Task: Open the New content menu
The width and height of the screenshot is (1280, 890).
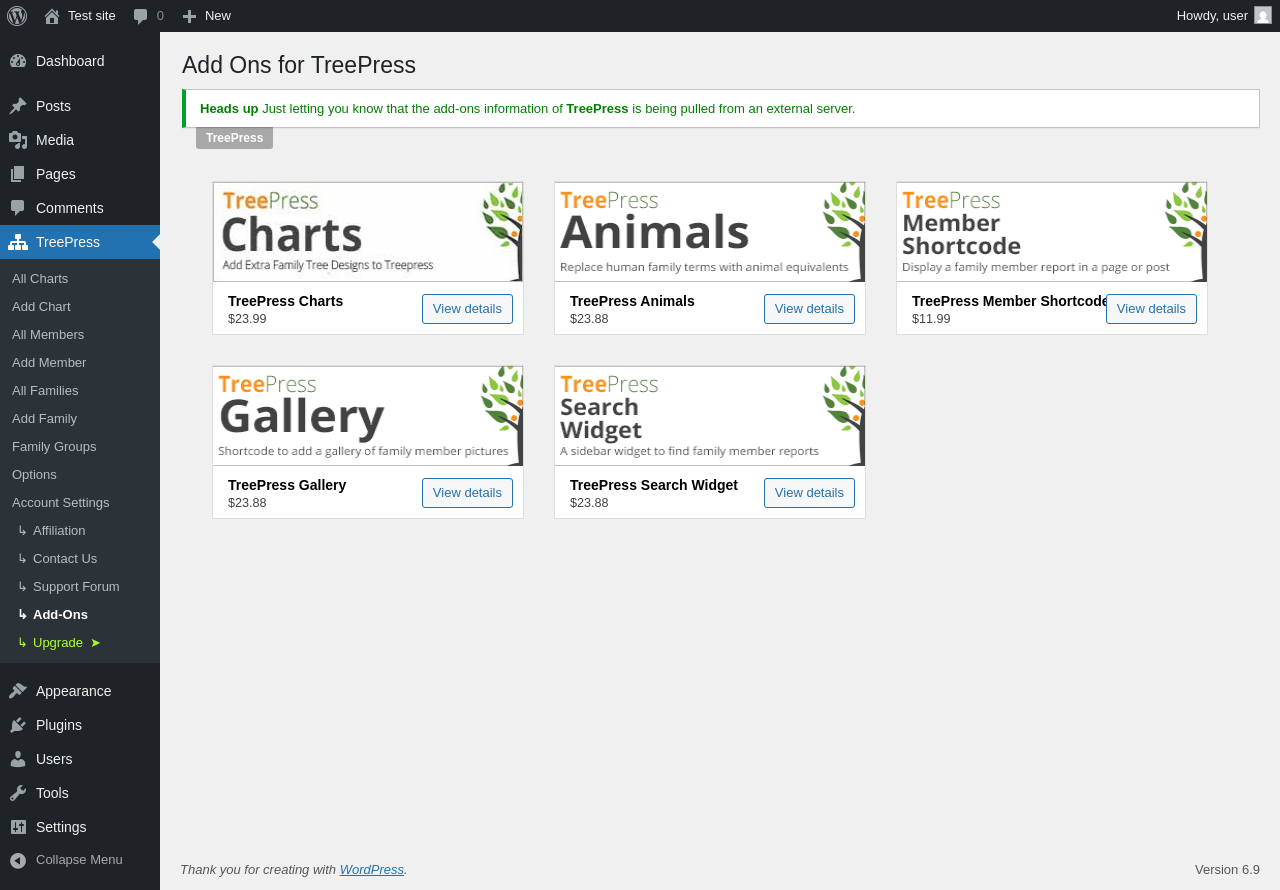Action: 207,16
